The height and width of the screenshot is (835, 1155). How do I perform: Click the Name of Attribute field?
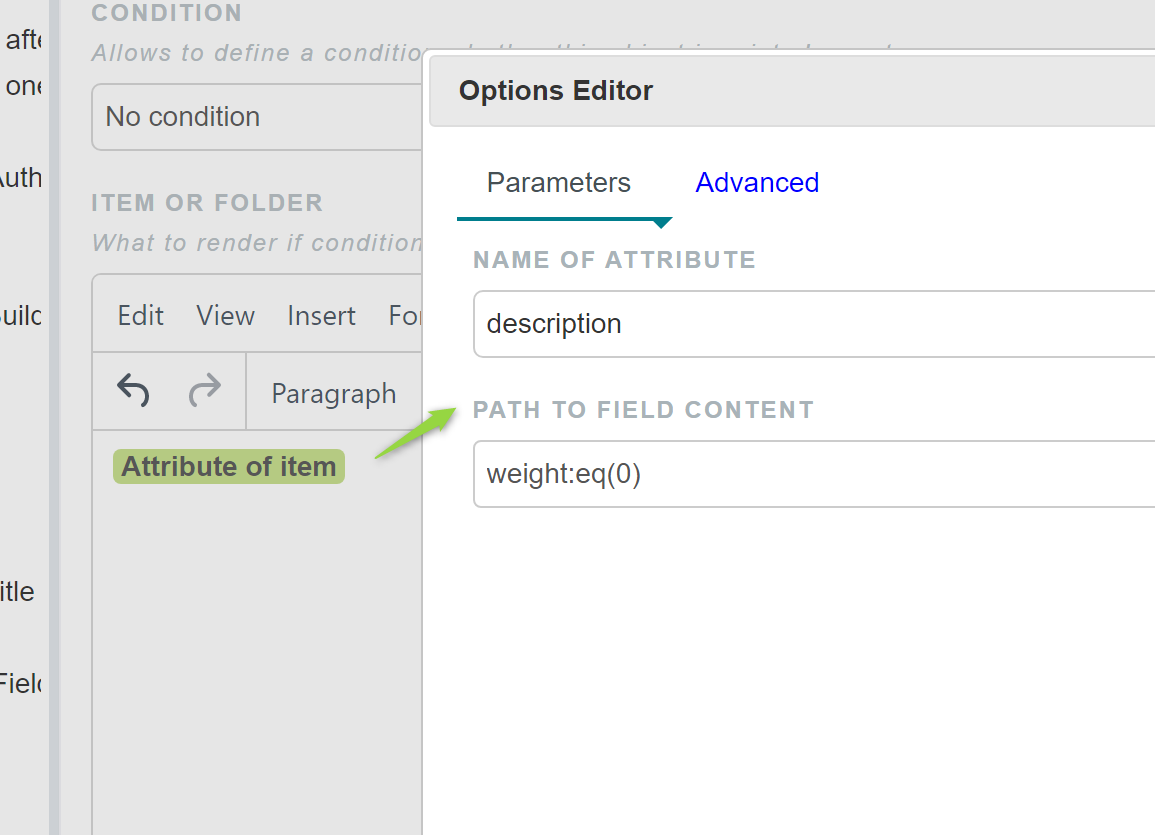click(812, 324)
